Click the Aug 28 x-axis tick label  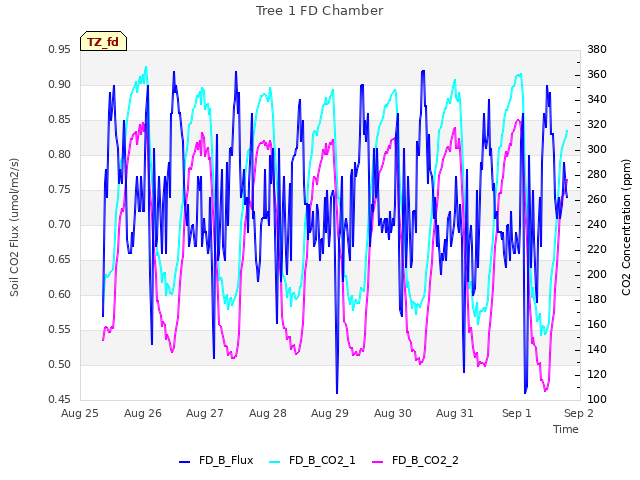[268, 413]
